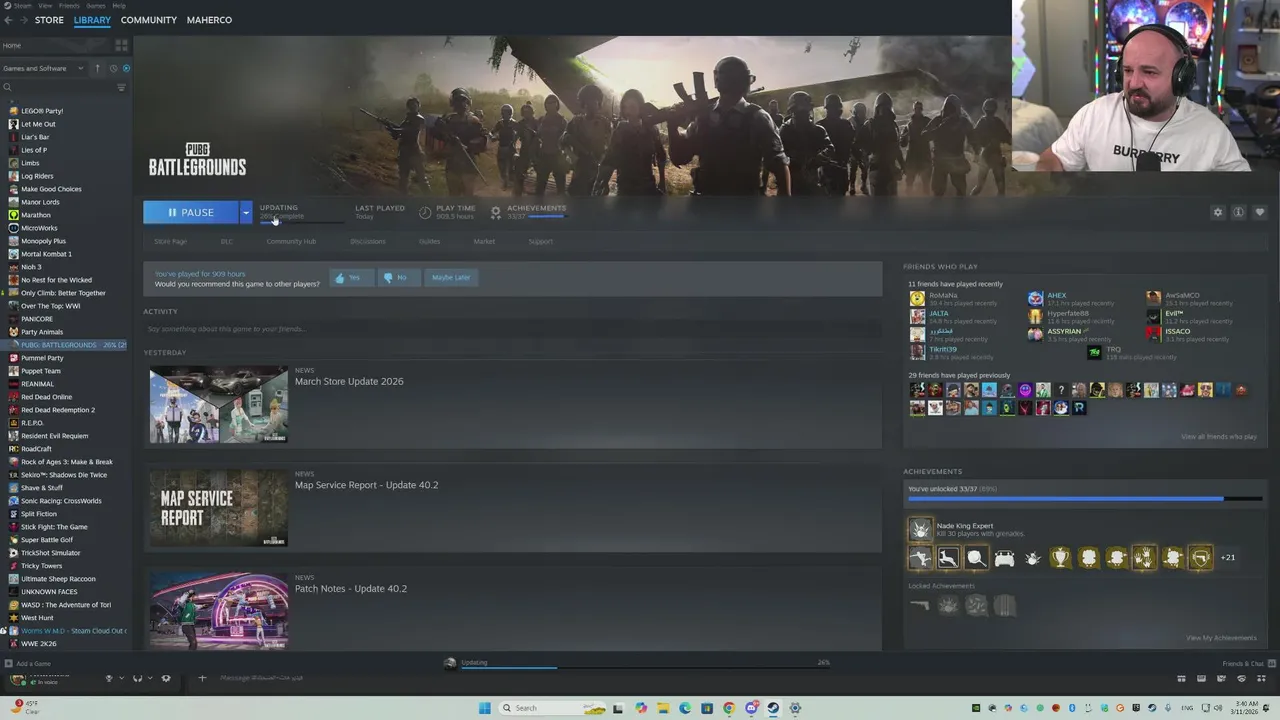
Task: Pause the PUBG update
Action: coord(190,212)
